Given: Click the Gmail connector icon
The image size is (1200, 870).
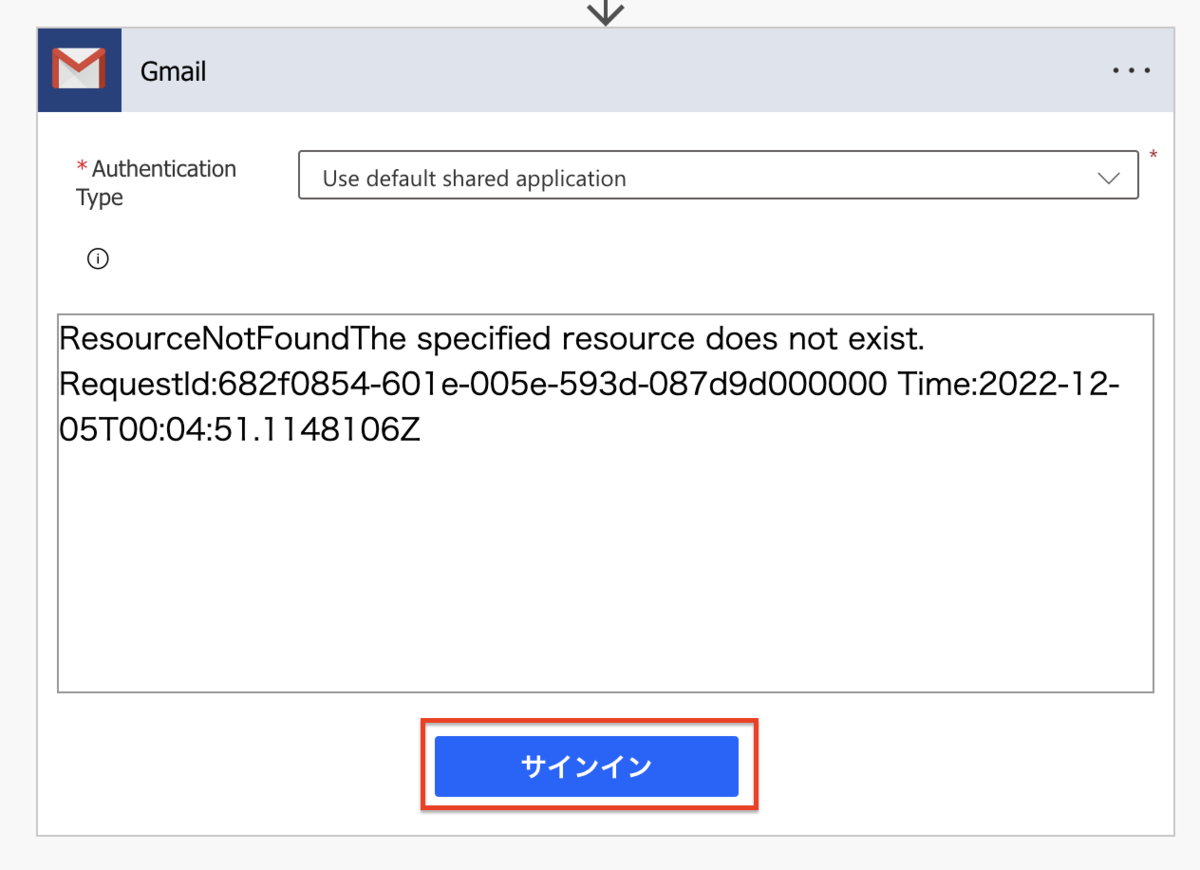Looking at the screenshot, I should click(79, 70).
